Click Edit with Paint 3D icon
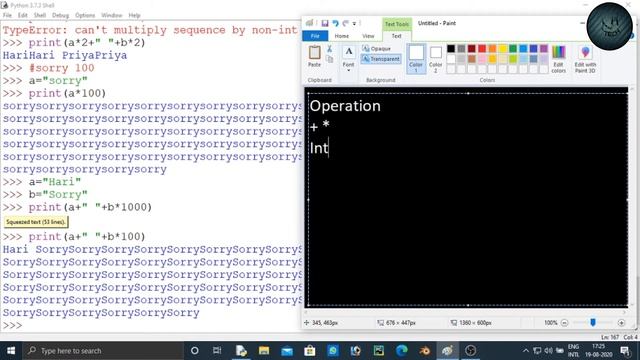This screenshot has height=360, width=640. (x=585, y=59)
